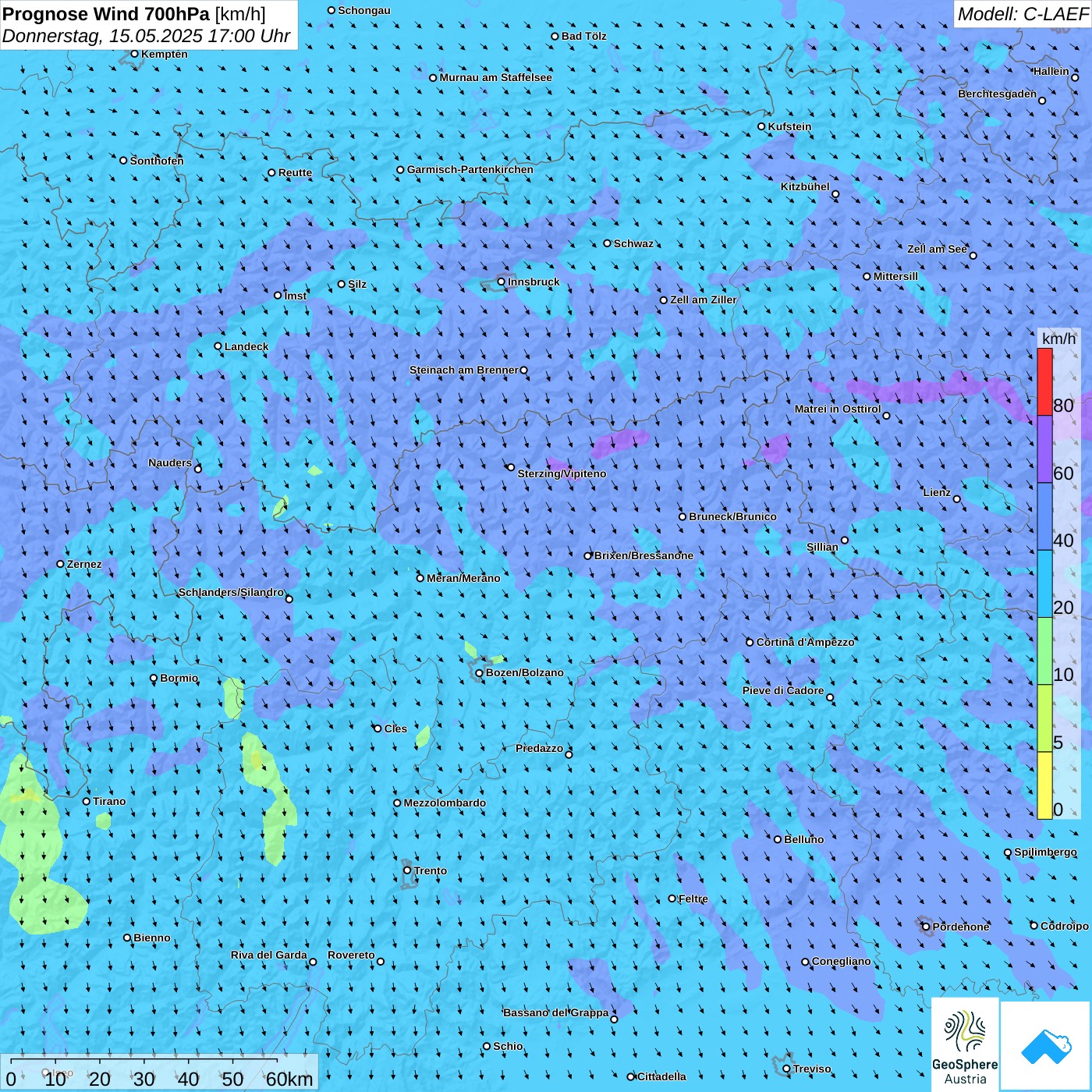This screenshot has width=1092, height=1092.
Task: Click the Zernez city marker dot
Action: (x=60, y=564)
